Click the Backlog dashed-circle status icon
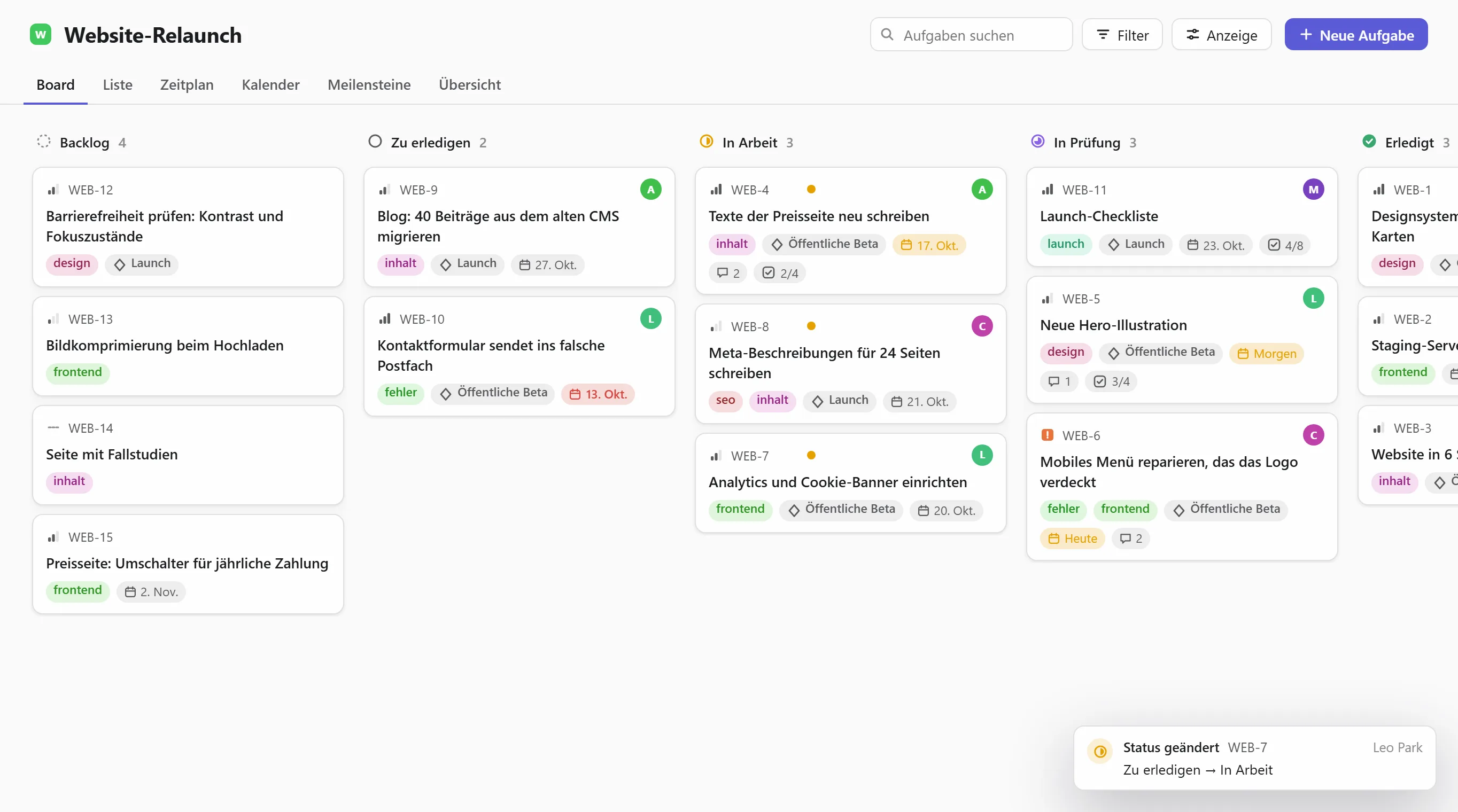This screenshot has height=812, width=1458. point(44,142)
